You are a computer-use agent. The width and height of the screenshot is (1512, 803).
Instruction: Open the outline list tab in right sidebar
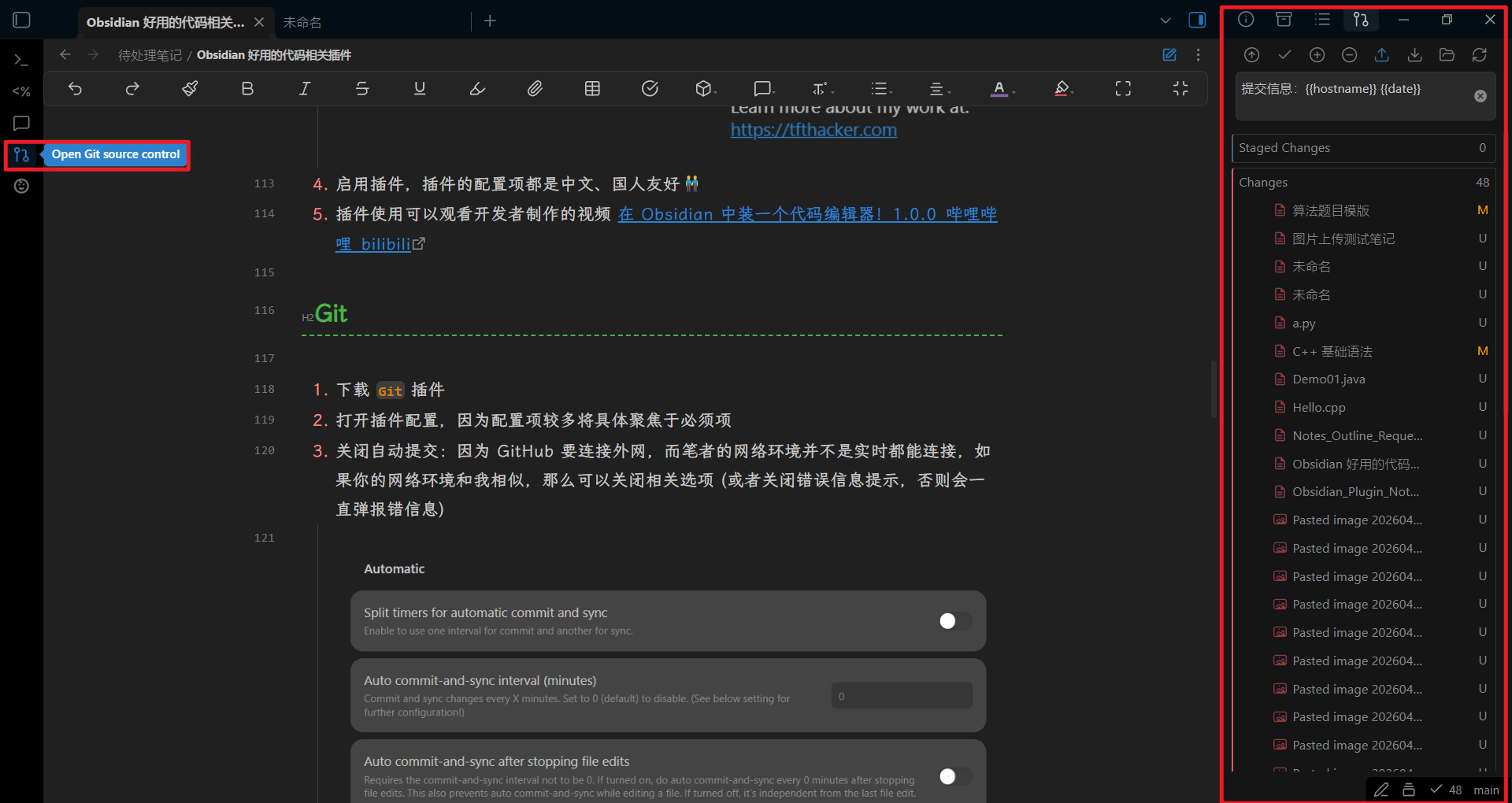coord(1322,20)
